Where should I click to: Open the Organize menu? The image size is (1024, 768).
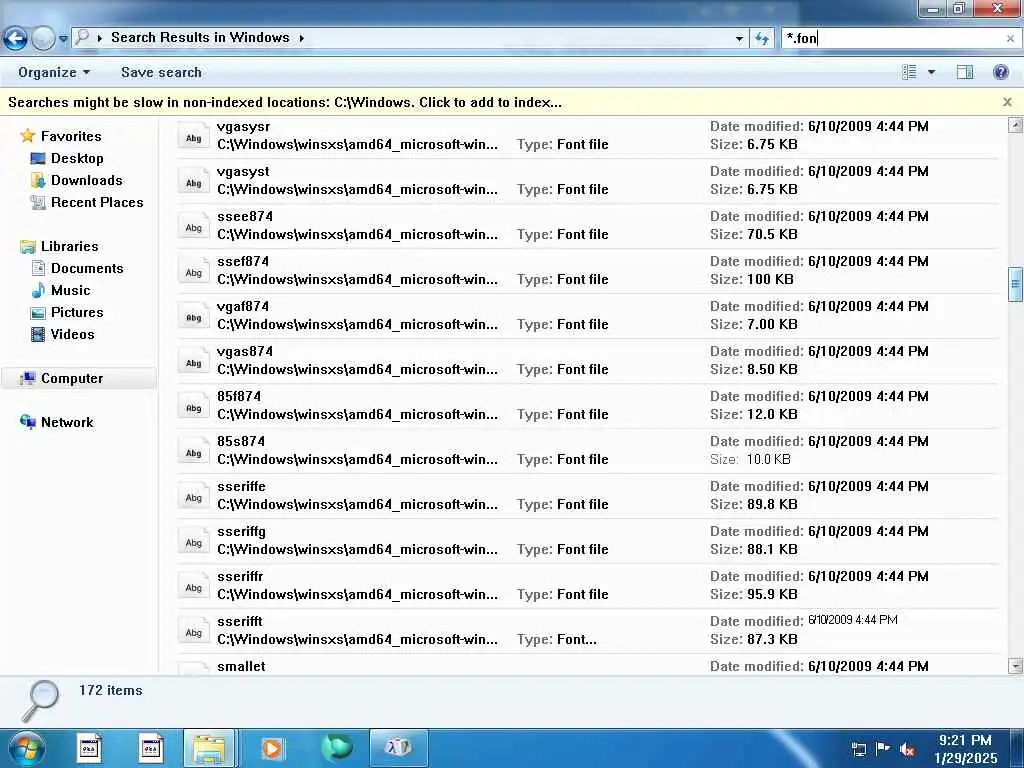[54, 72]
